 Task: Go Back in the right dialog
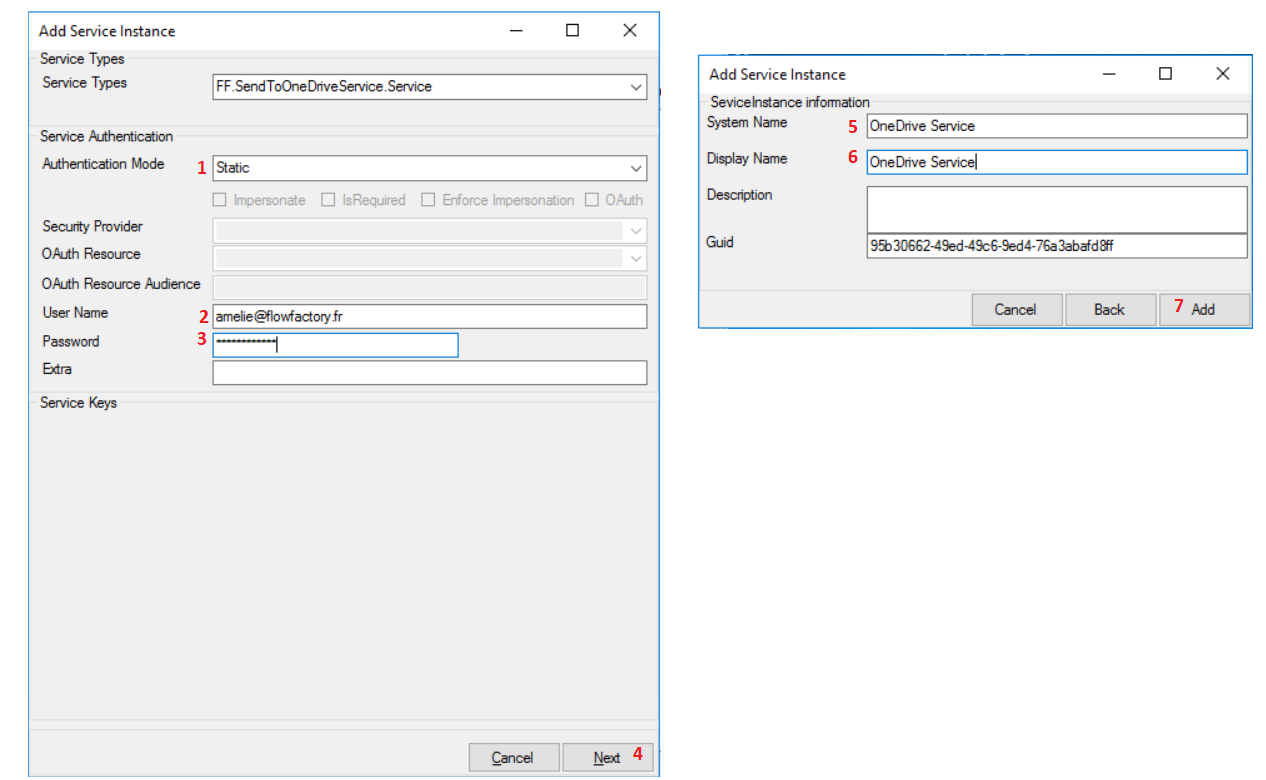(1109, 310)
